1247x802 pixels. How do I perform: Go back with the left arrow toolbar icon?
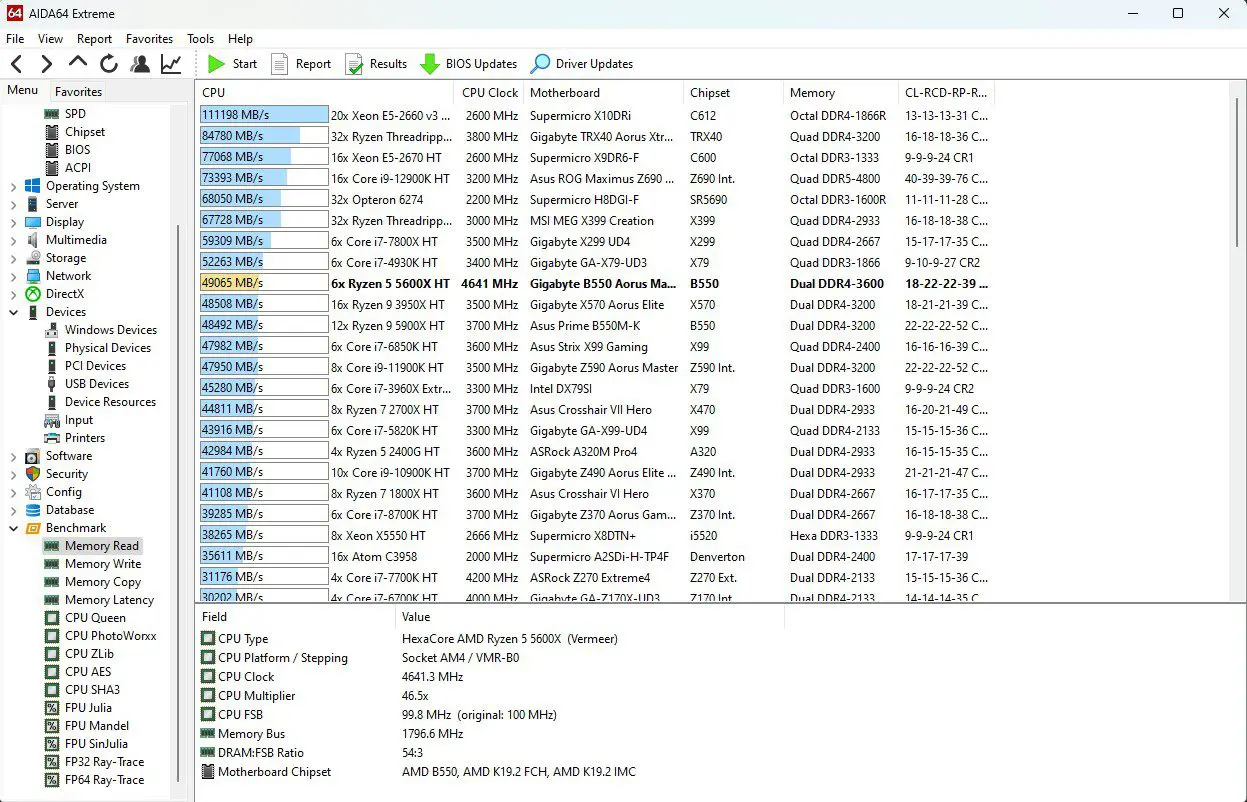16,64
